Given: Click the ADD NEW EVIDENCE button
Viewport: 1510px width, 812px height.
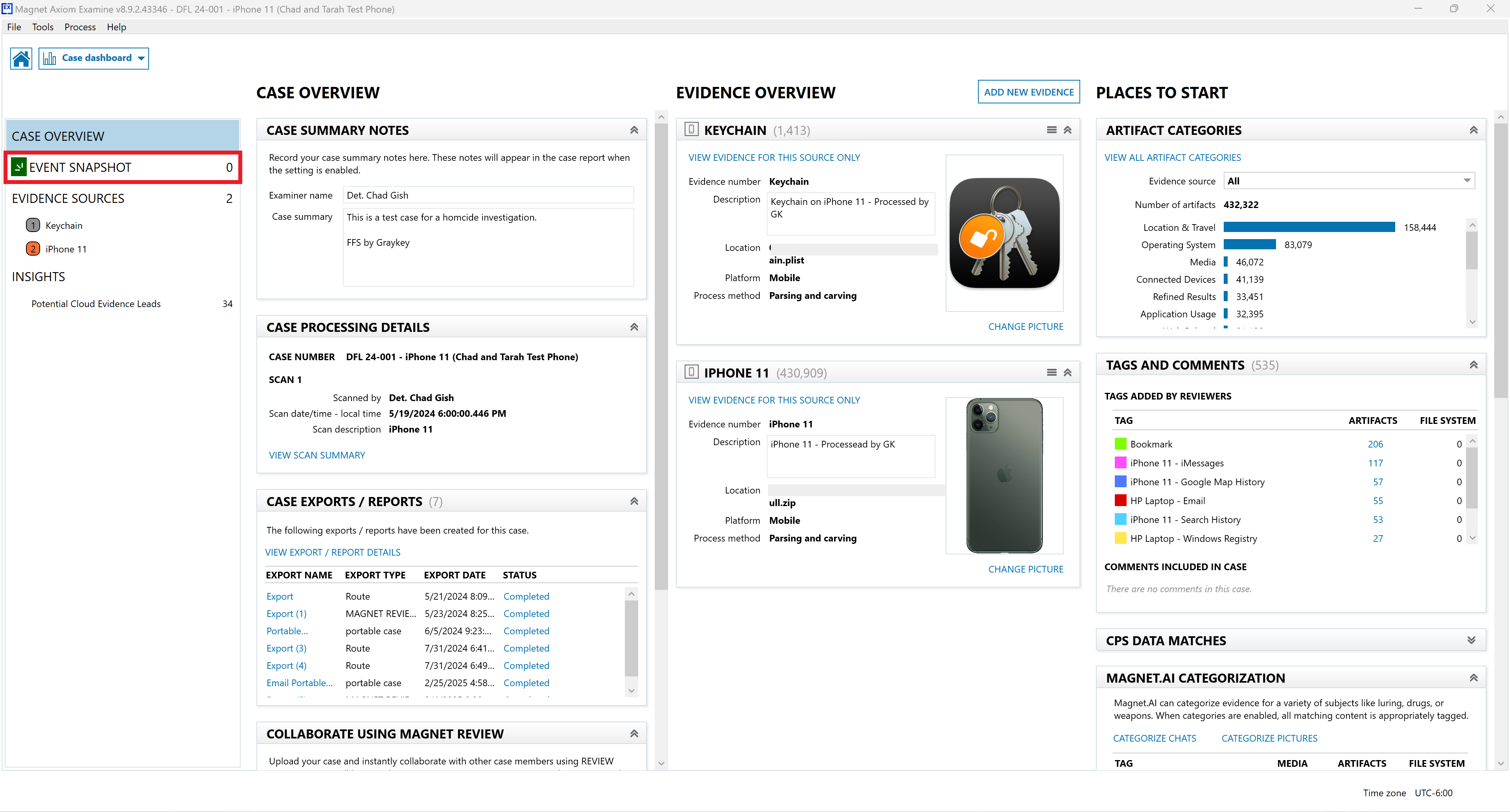Looking at the screenshot, I should [x=1028, y=92].
